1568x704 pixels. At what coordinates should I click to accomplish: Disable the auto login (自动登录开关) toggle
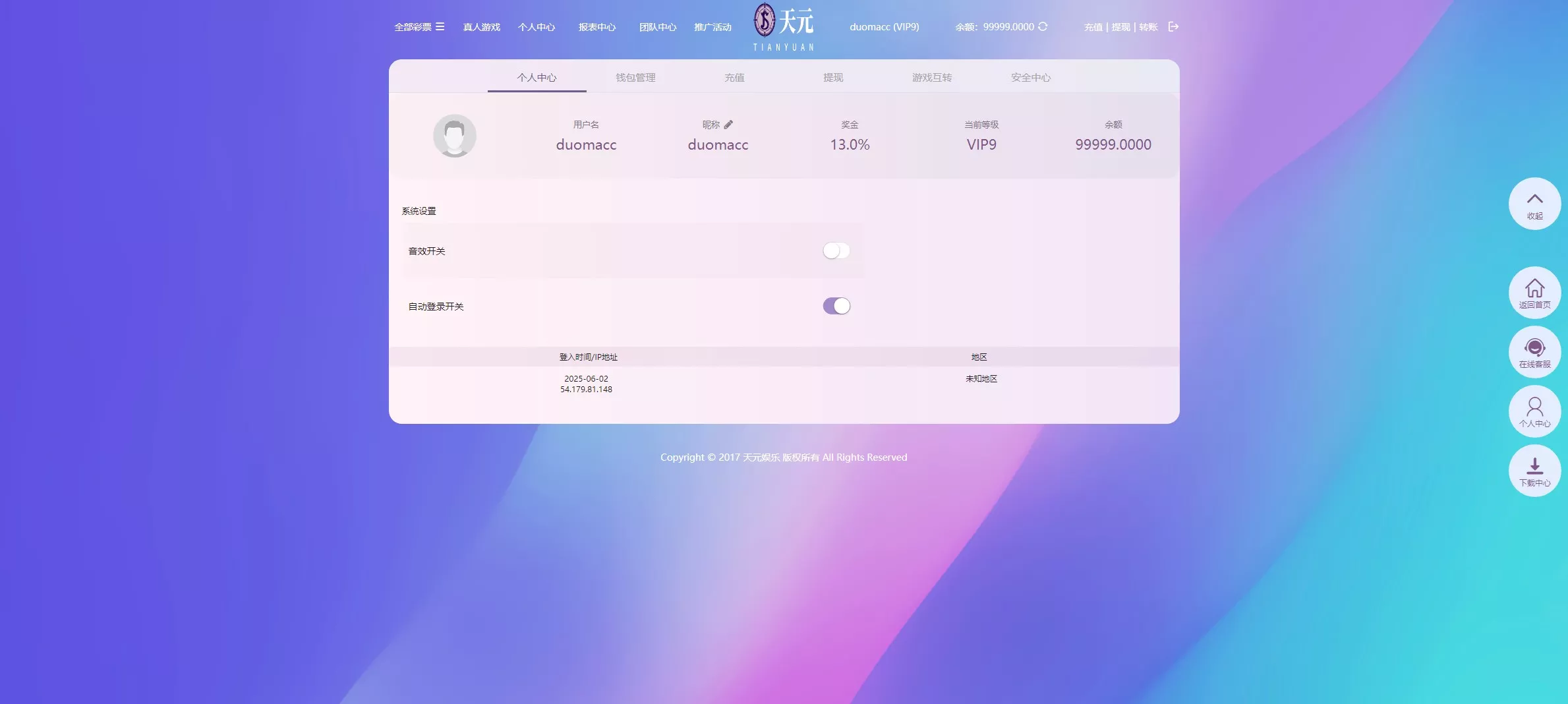click(836, 306)
